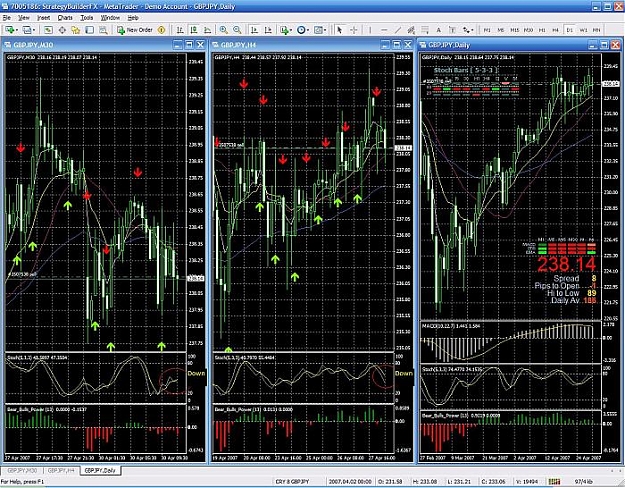625x488 pixels.
Task: Open the View menu
Action: tap(24, 18)
